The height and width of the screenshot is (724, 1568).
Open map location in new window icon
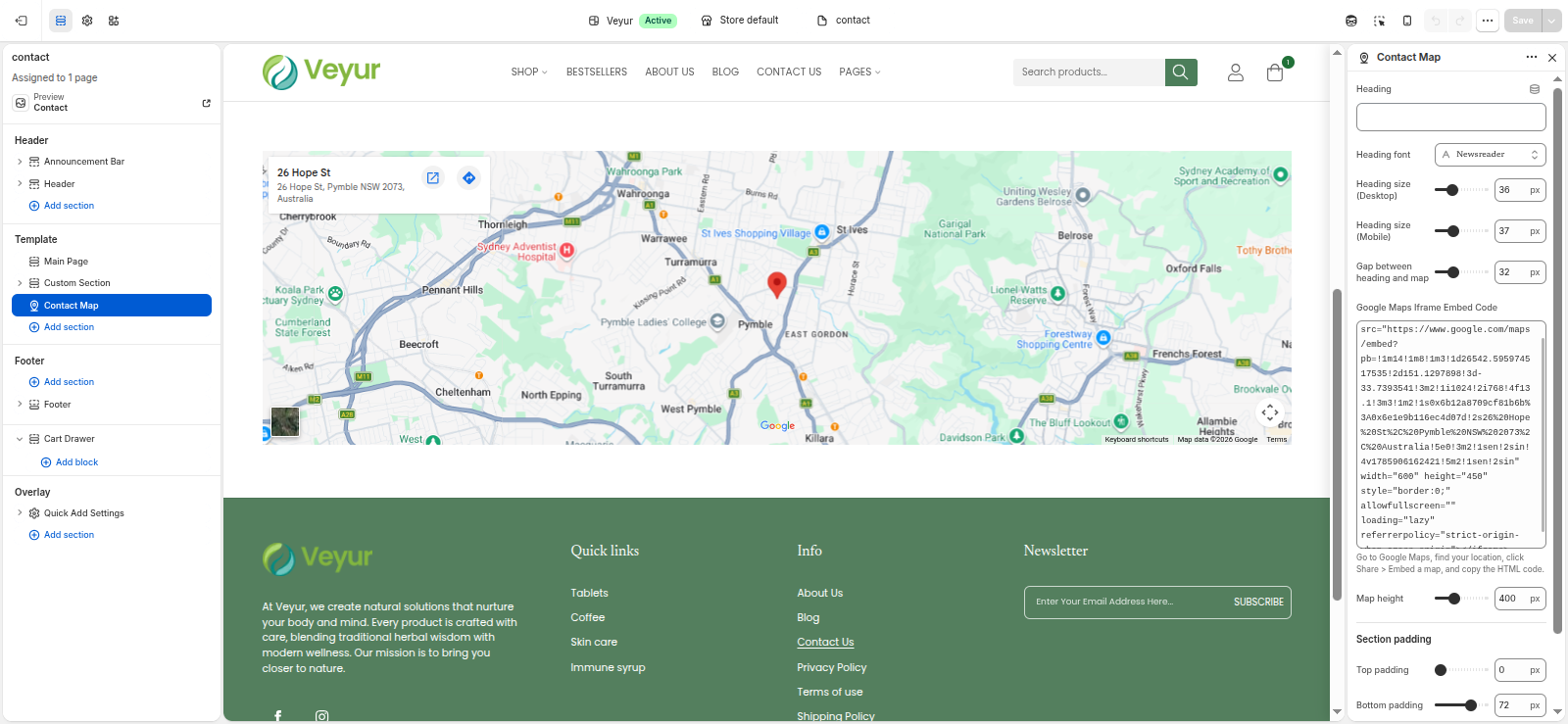tap(432, 178)
